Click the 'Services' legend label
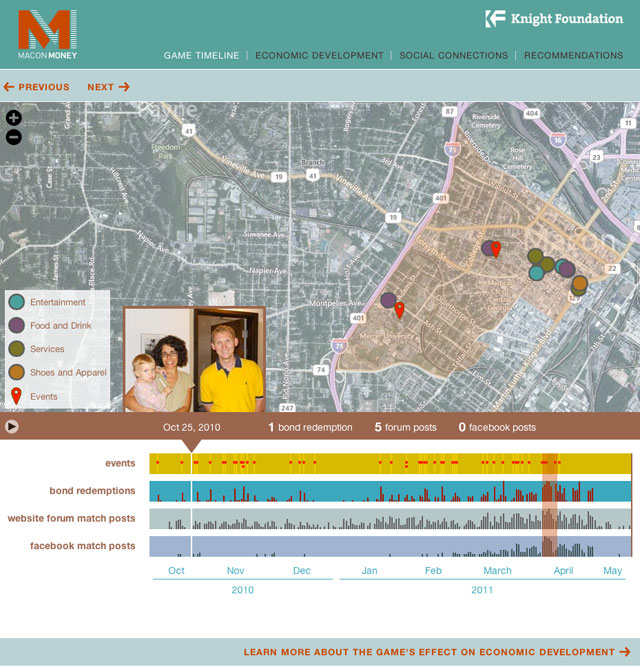Screen dimensions: 640x667 point(47,349)
